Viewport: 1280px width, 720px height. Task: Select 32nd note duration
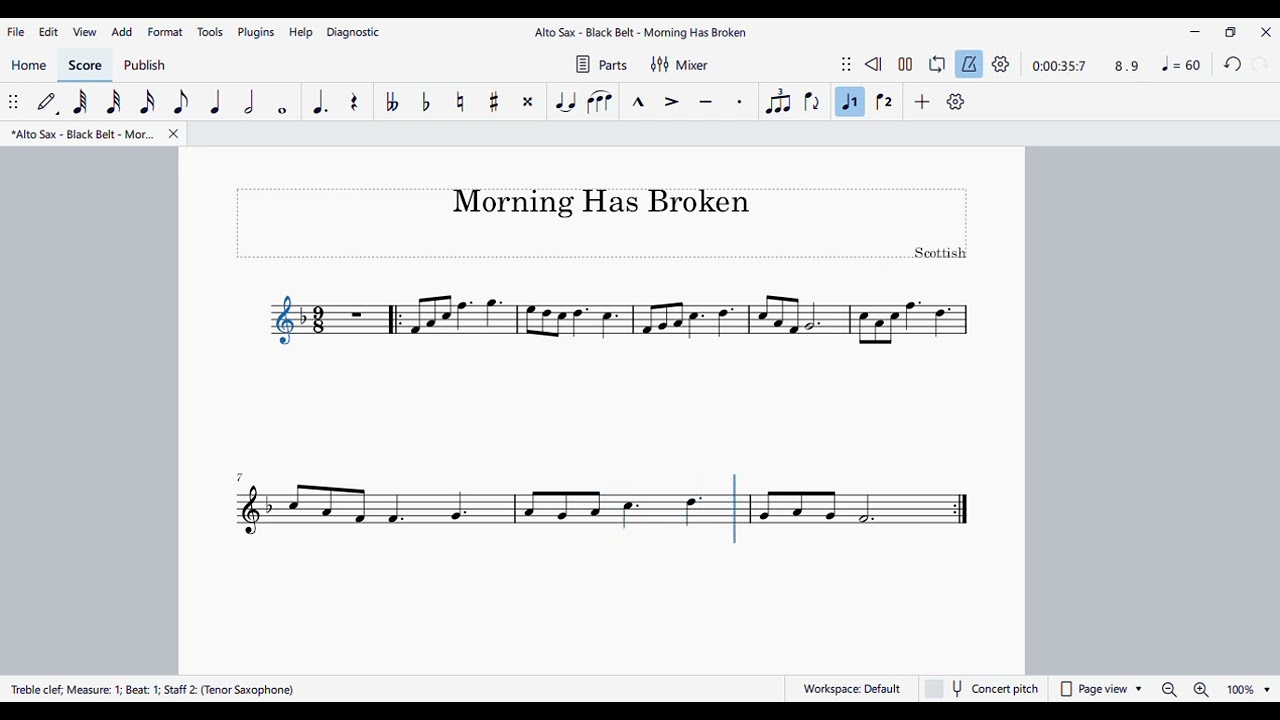114,102
